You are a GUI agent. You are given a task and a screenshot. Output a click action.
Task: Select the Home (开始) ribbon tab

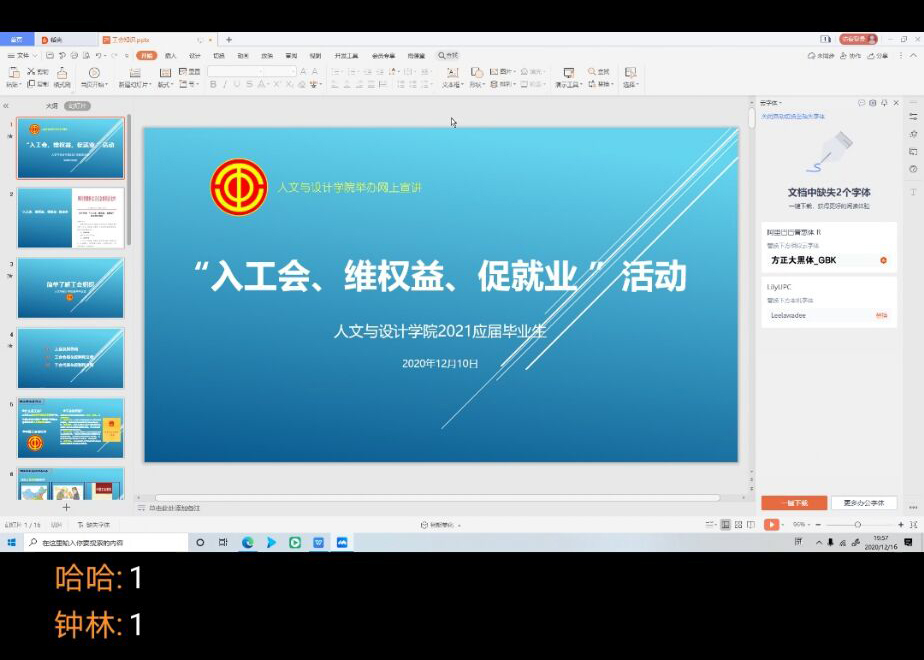click(146, 55)
